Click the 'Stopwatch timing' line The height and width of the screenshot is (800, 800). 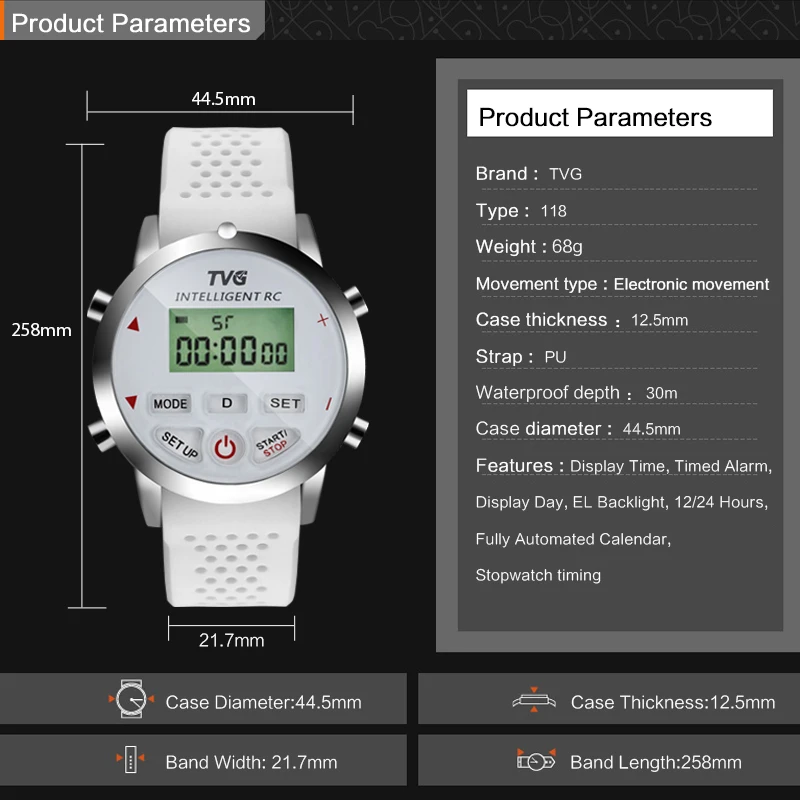(538, 575)
